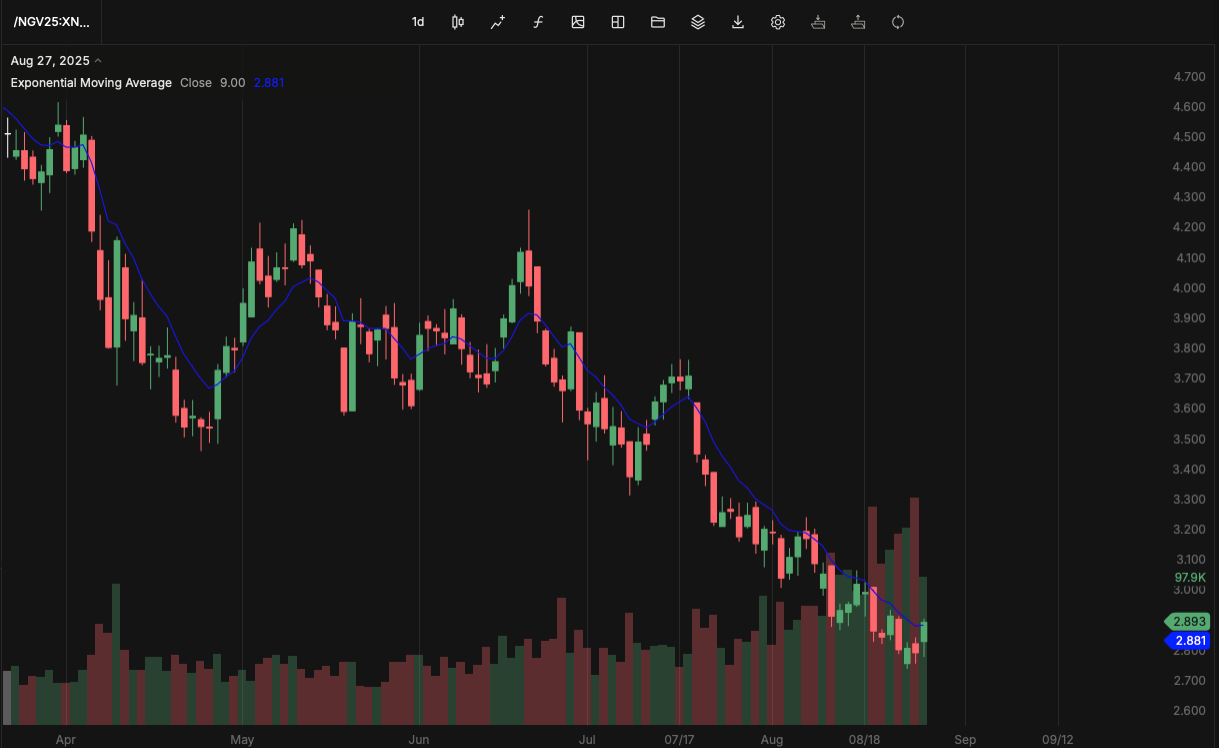Click the EMA value 2.881 in legend
1219x748 pixels.
[x=270, y=83]
